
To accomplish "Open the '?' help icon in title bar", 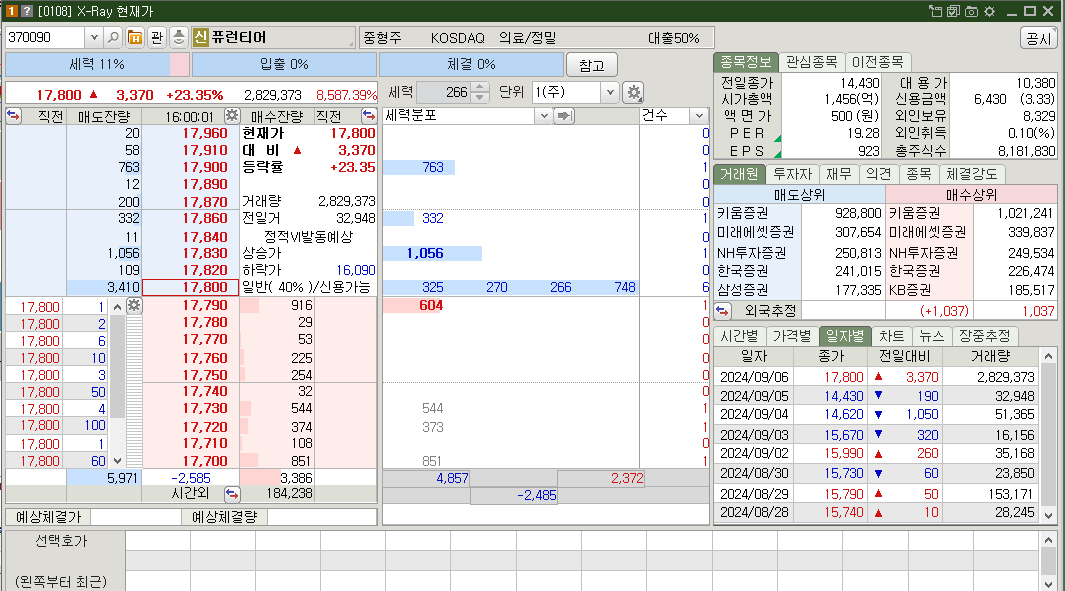I will pos(26,11).
